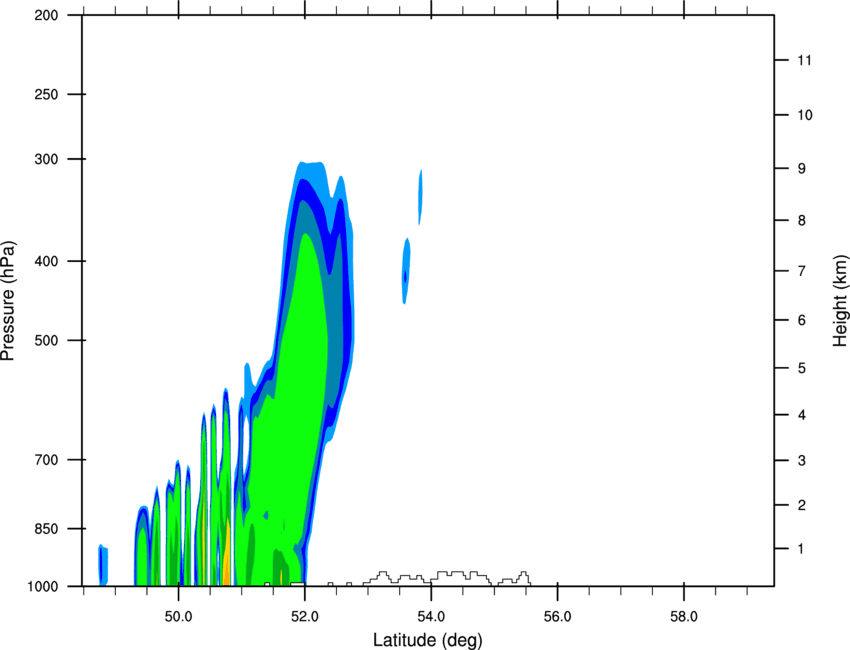Click the 54.0 latitude tick label
850x650 pixels.
point(432,617)
